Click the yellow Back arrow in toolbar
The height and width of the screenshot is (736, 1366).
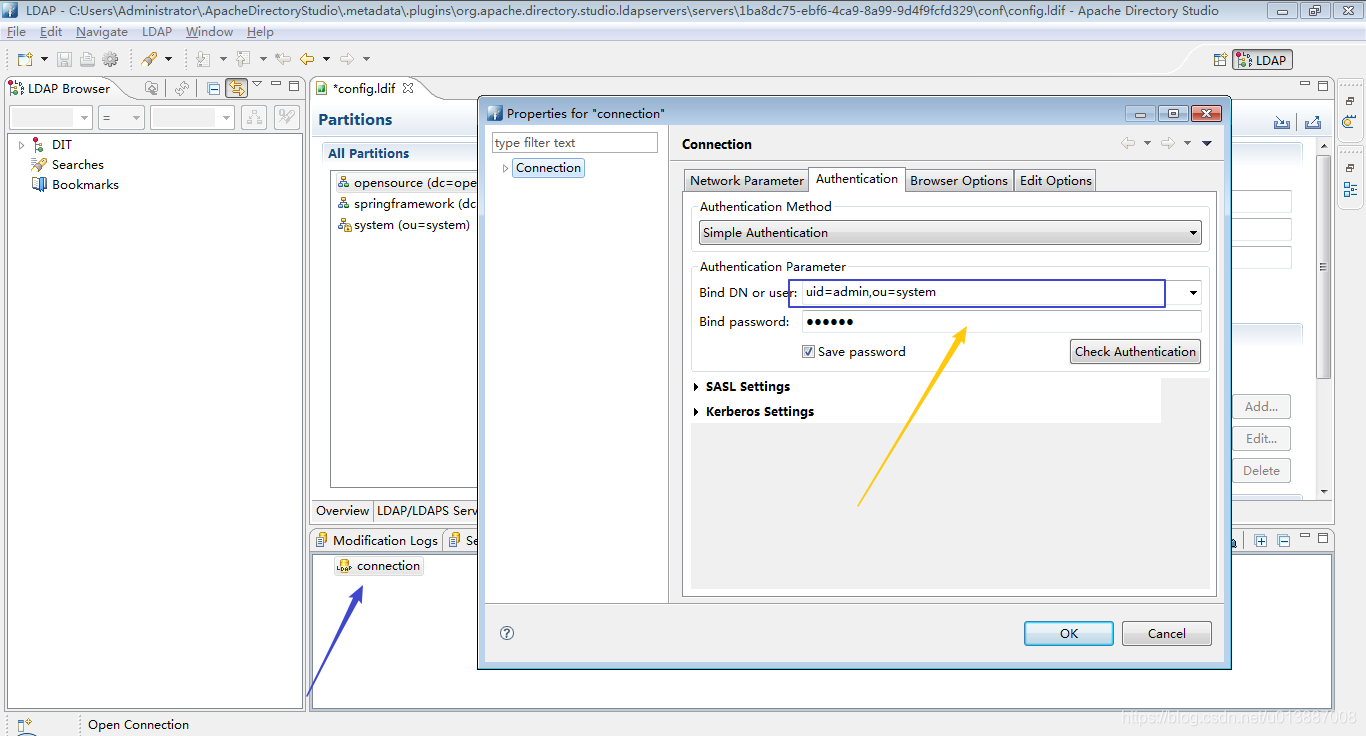[307, 60]
